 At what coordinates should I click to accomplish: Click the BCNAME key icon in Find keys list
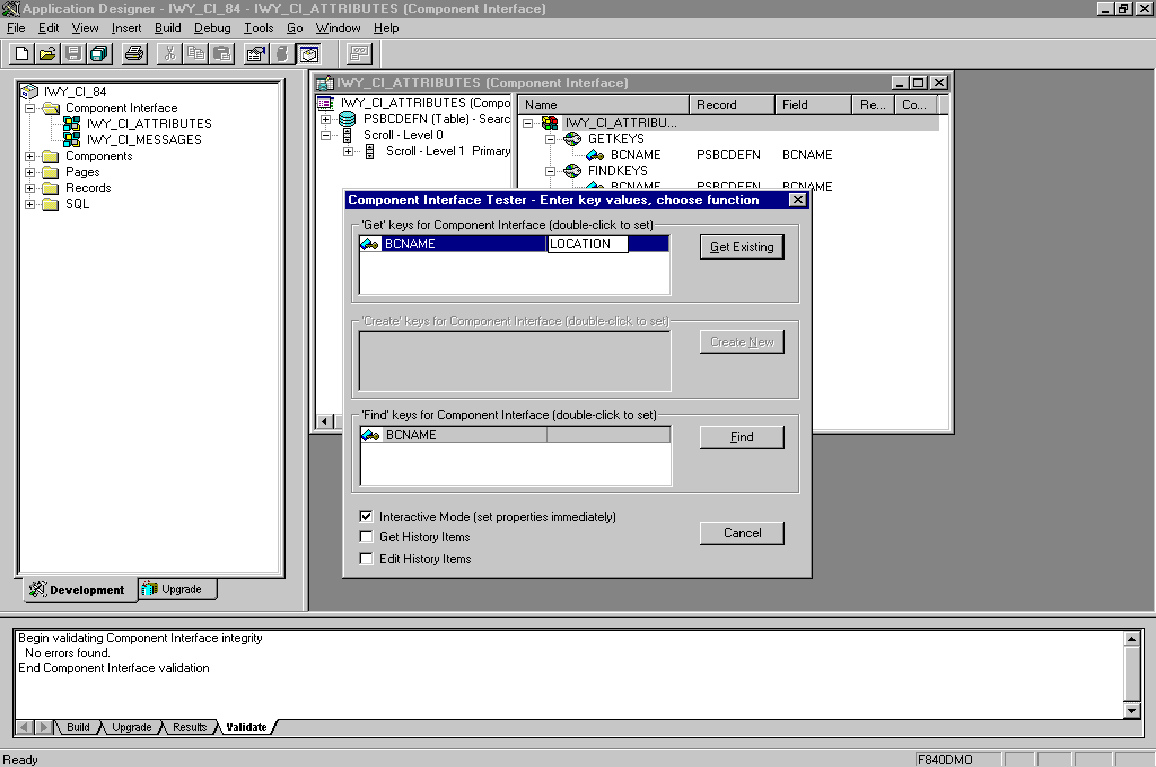[x=370, y=435]
